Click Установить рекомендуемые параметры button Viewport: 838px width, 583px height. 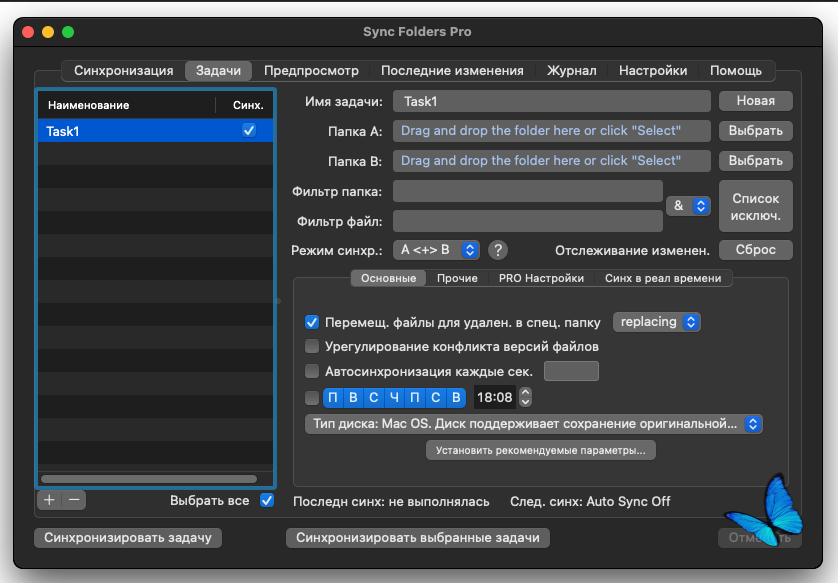click(541, 450)
